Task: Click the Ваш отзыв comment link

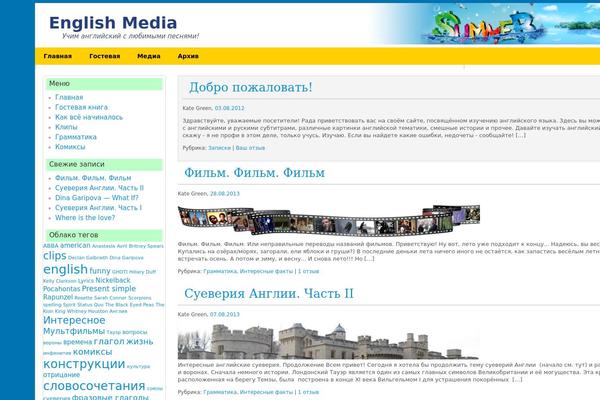Action: 250,148
